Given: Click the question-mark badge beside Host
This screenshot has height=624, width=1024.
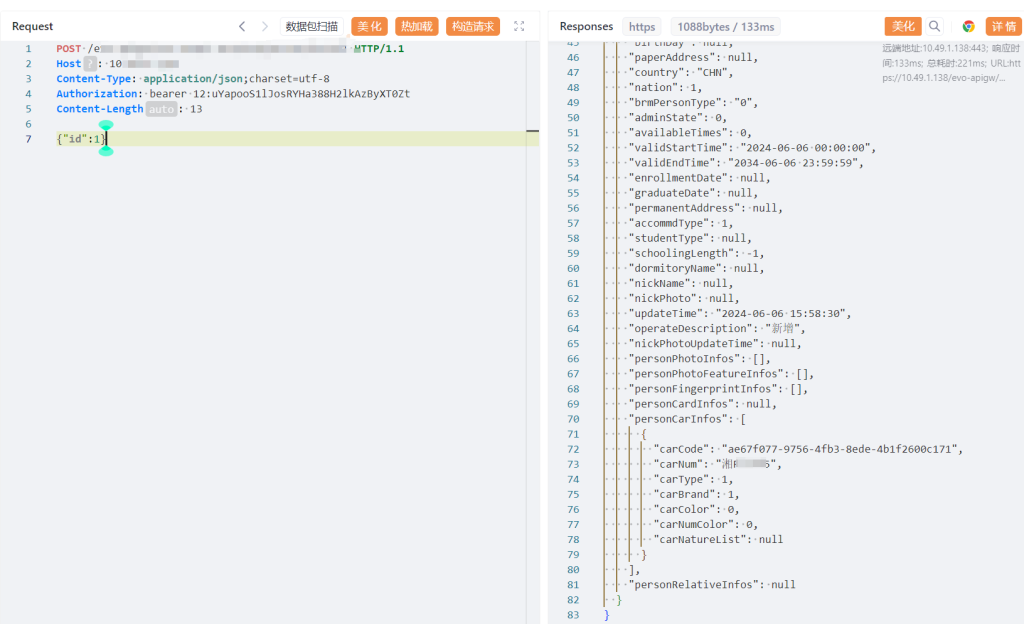Looking at the screenshot, I should click(90, 64).
